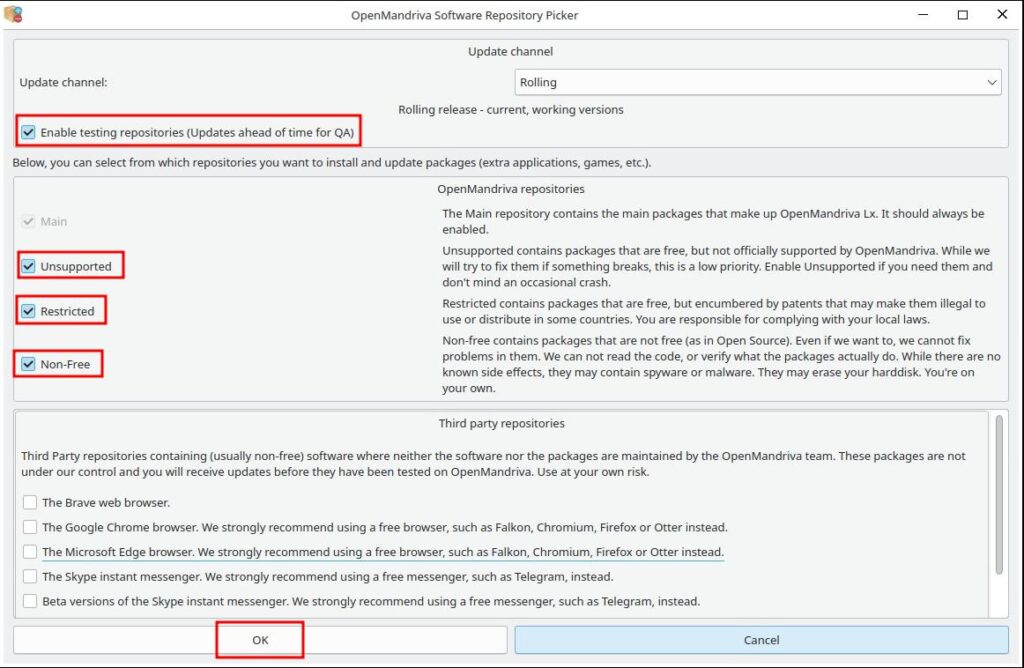The height and width of the screenshot is (668, 1024).
Task: Click the Cancel button
Action: [761, 640]
